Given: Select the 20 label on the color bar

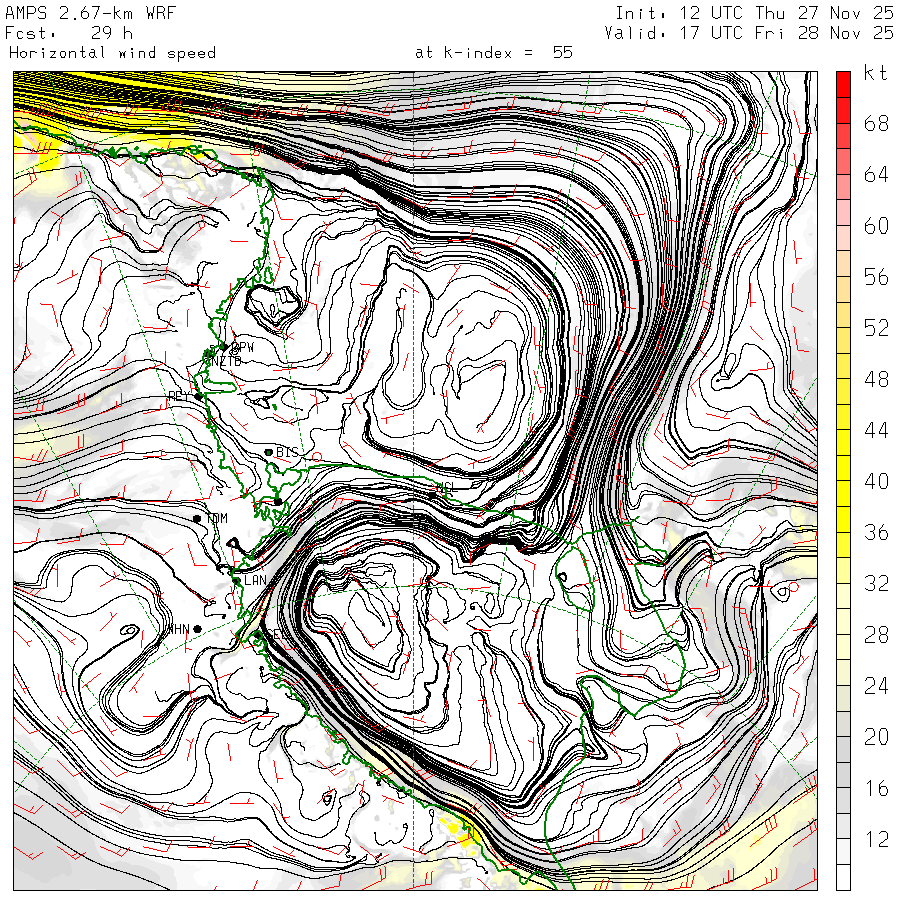Looking at the screenshot, I should [876, 737].
